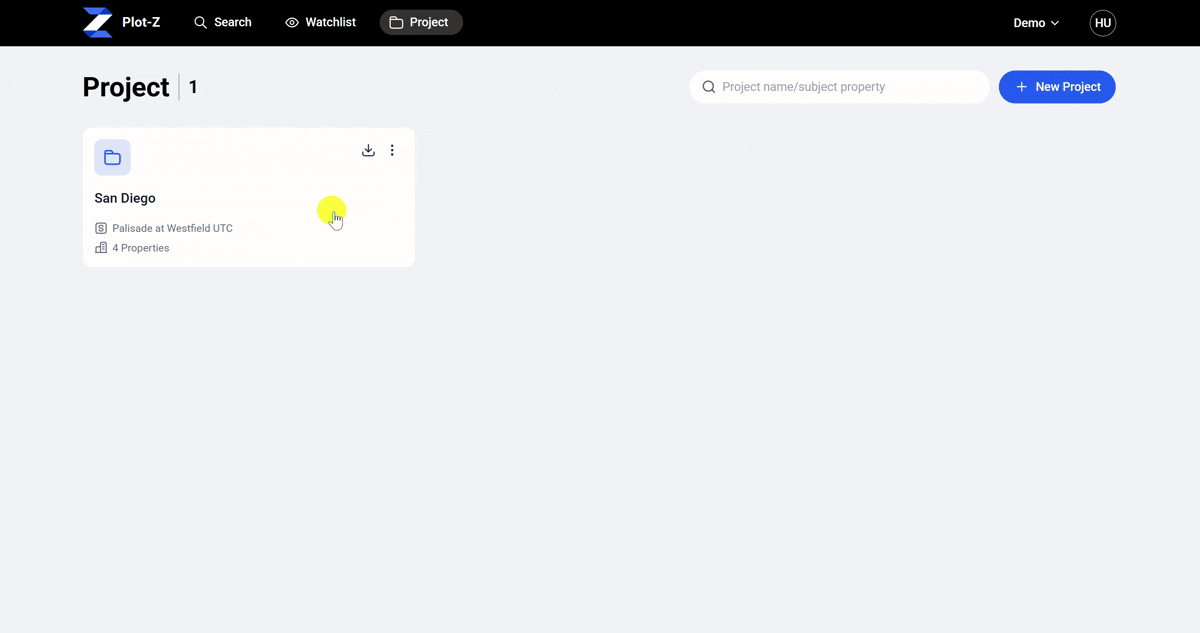1200x633 pixels.
Task: Click the 4 Properties text
Action: (x=141, y=248)
